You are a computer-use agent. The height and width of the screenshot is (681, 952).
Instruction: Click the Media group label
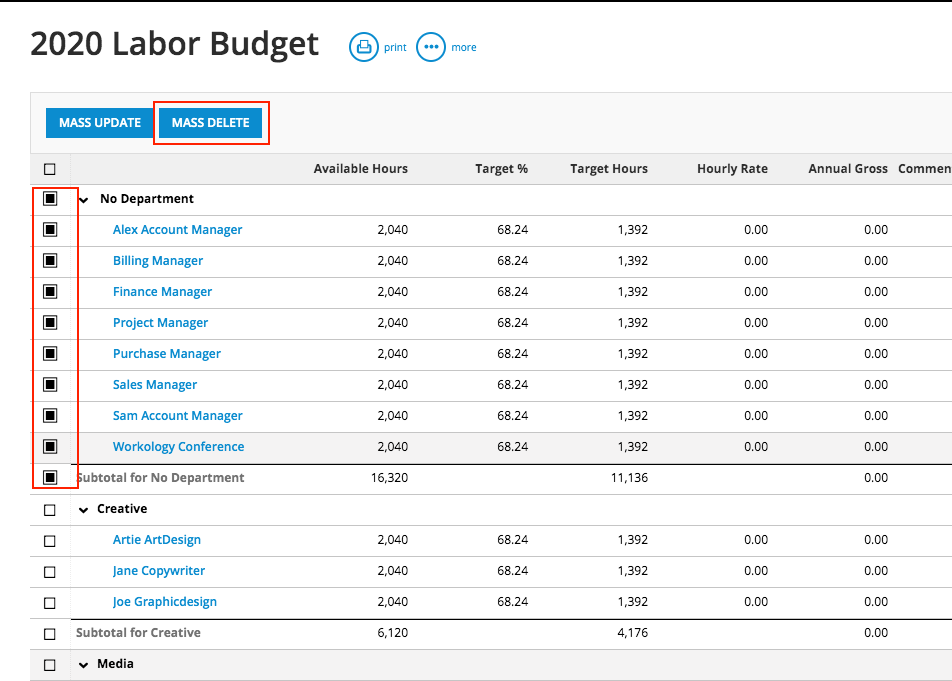coord(115,663)
